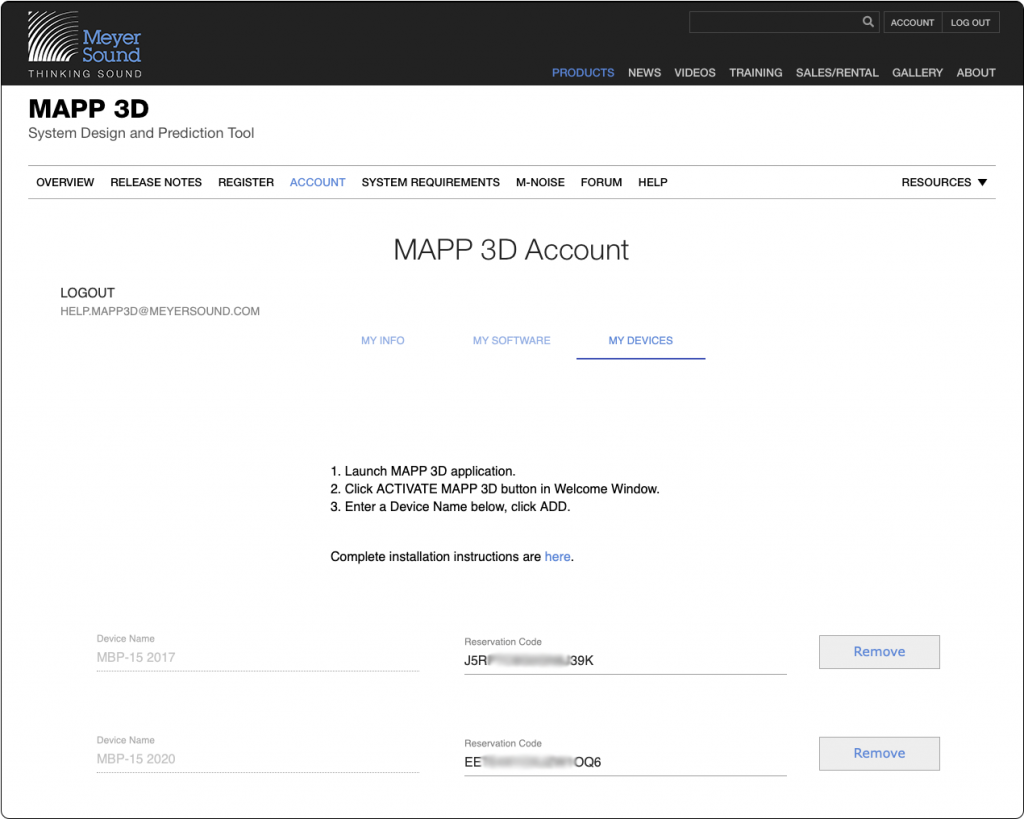Follow the 'here' installation instructions link
This screenshot has width=1024, height=819.
[x=557, y=556]
